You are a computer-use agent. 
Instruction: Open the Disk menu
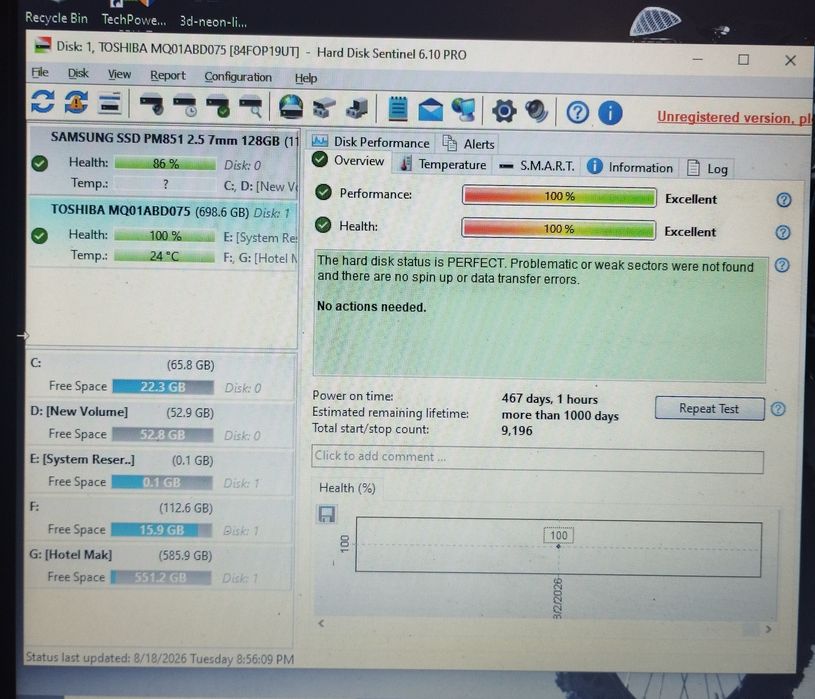(x=78, y=73)
